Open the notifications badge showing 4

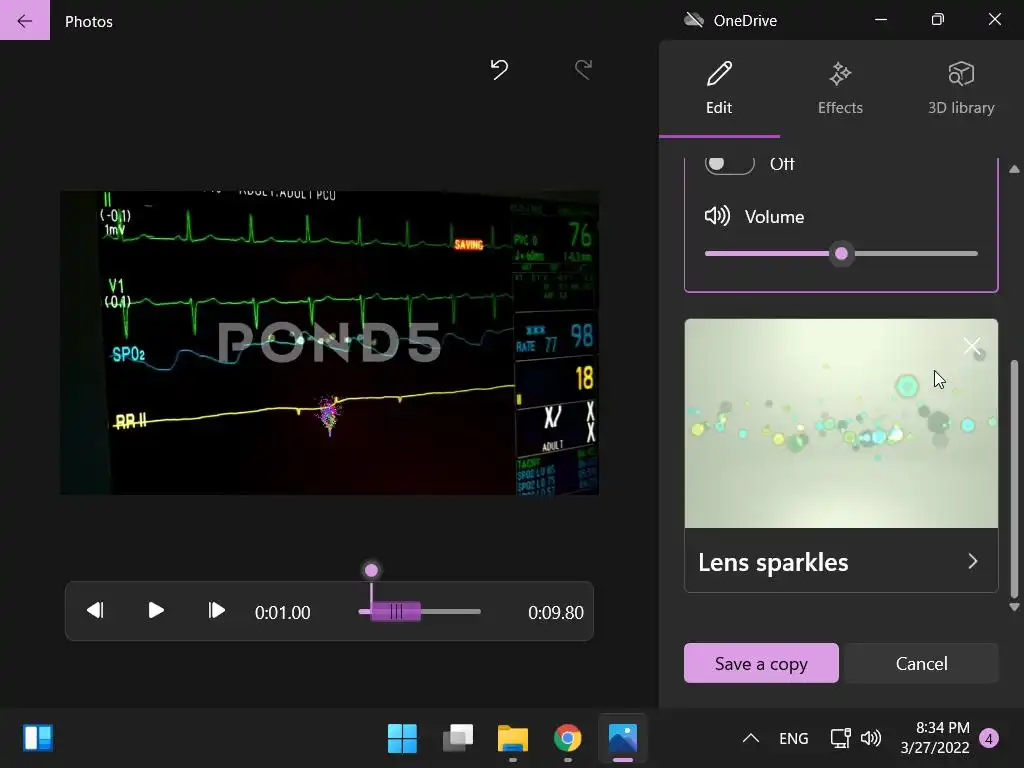pyautogui.click(x=989, y=739)
